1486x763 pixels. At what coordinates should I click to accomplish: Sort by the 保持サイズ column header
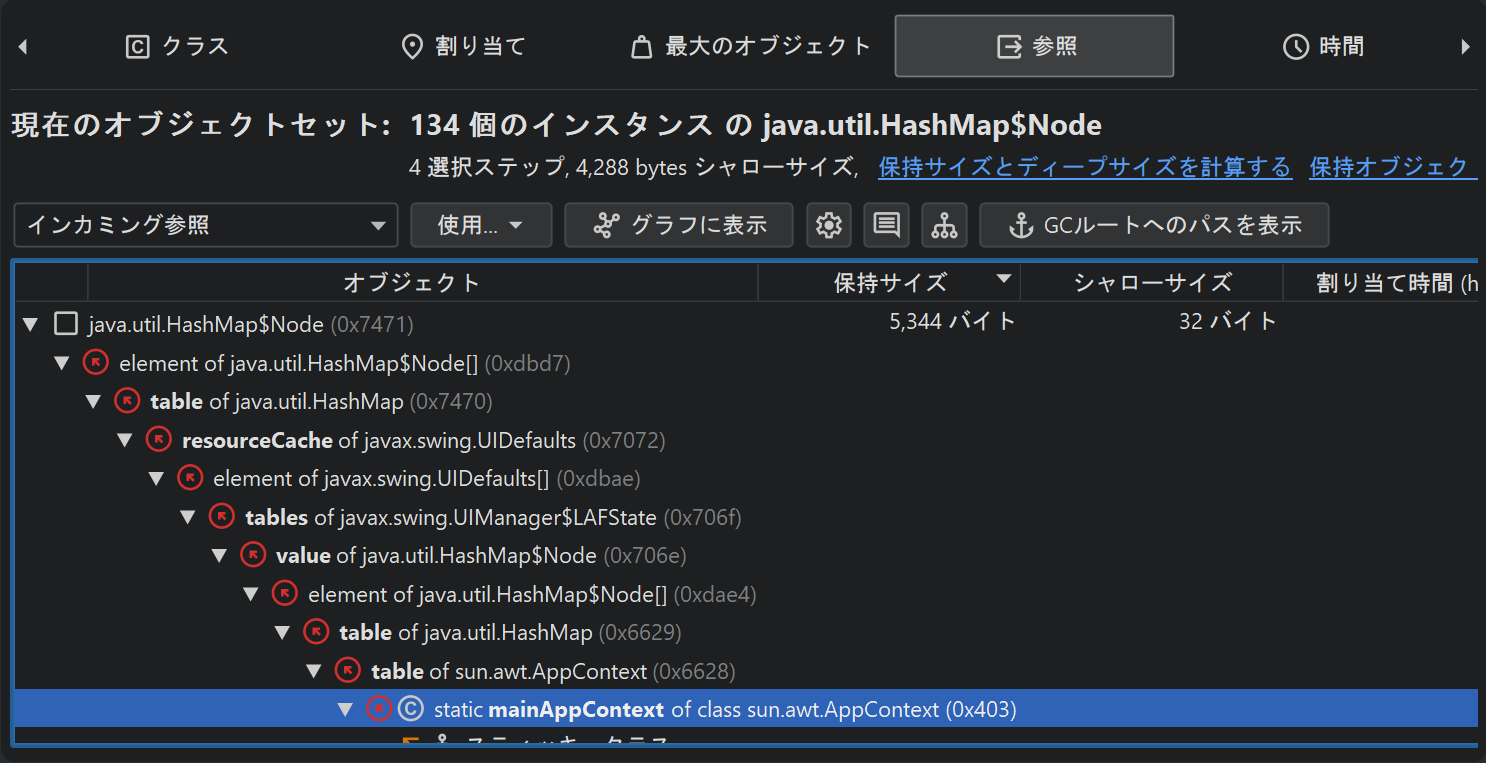(889, 283)
